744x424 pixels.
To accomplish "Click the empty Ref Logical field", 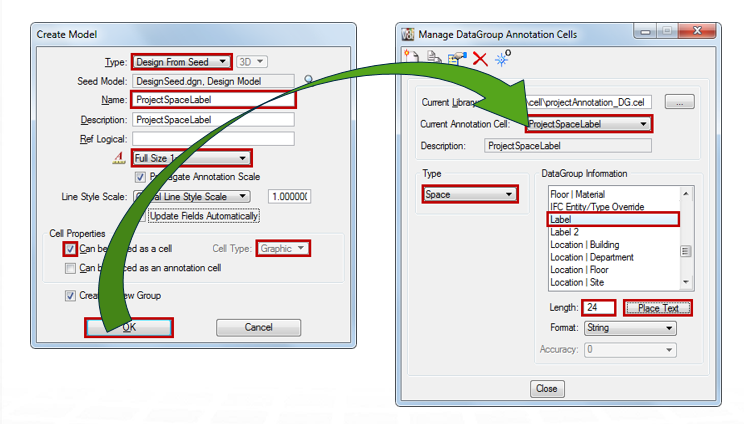I will [x=213, y=139].
